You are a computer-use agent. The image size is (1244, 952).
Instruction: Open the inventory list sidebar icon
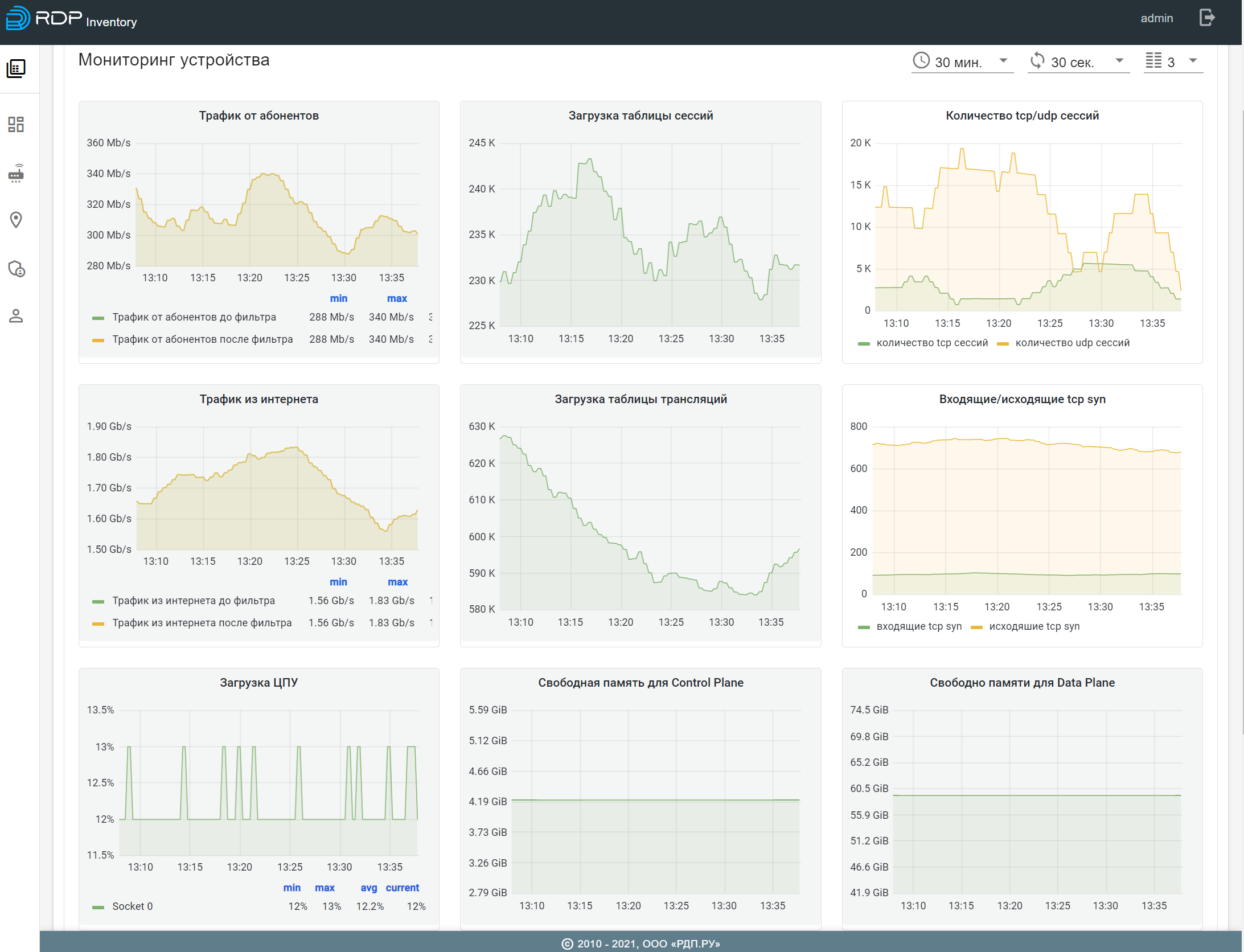coord(16,68)
